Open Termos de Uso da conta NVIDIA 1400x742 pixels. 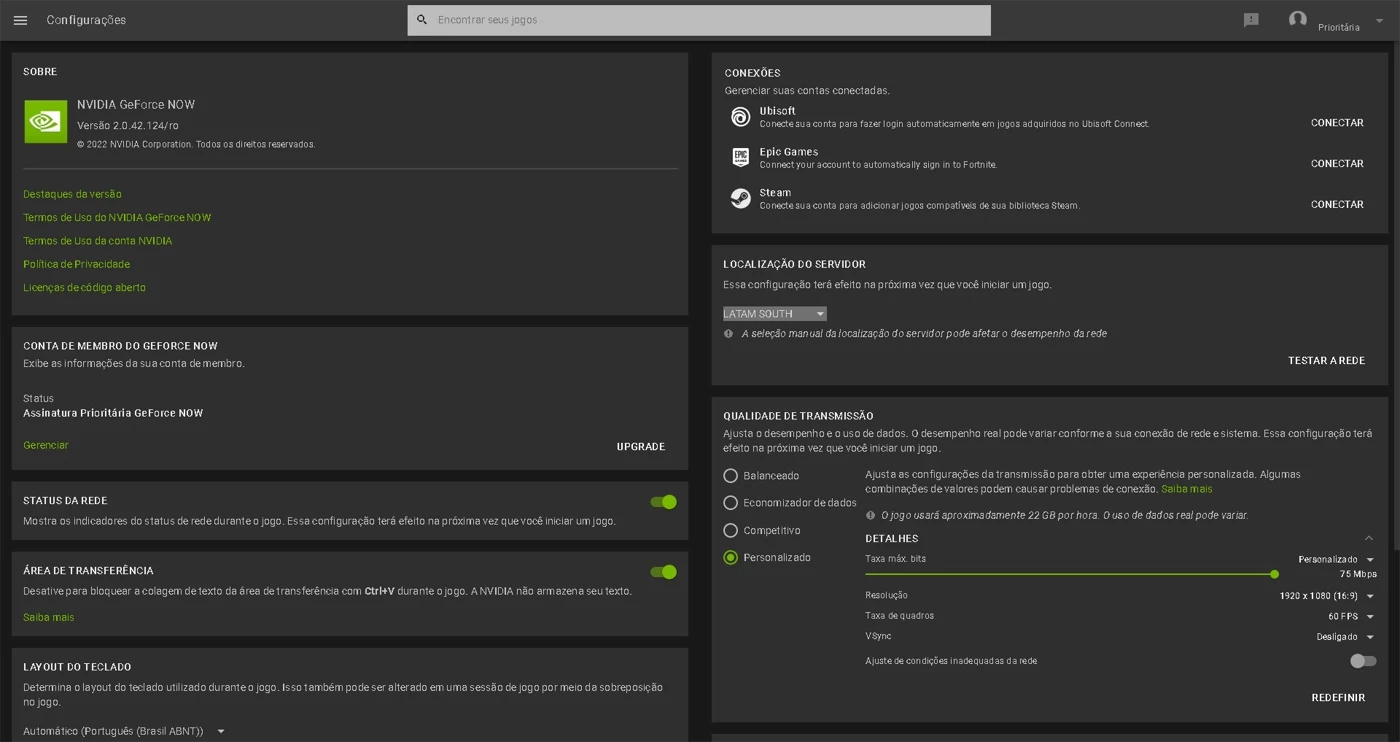(98, 241)
